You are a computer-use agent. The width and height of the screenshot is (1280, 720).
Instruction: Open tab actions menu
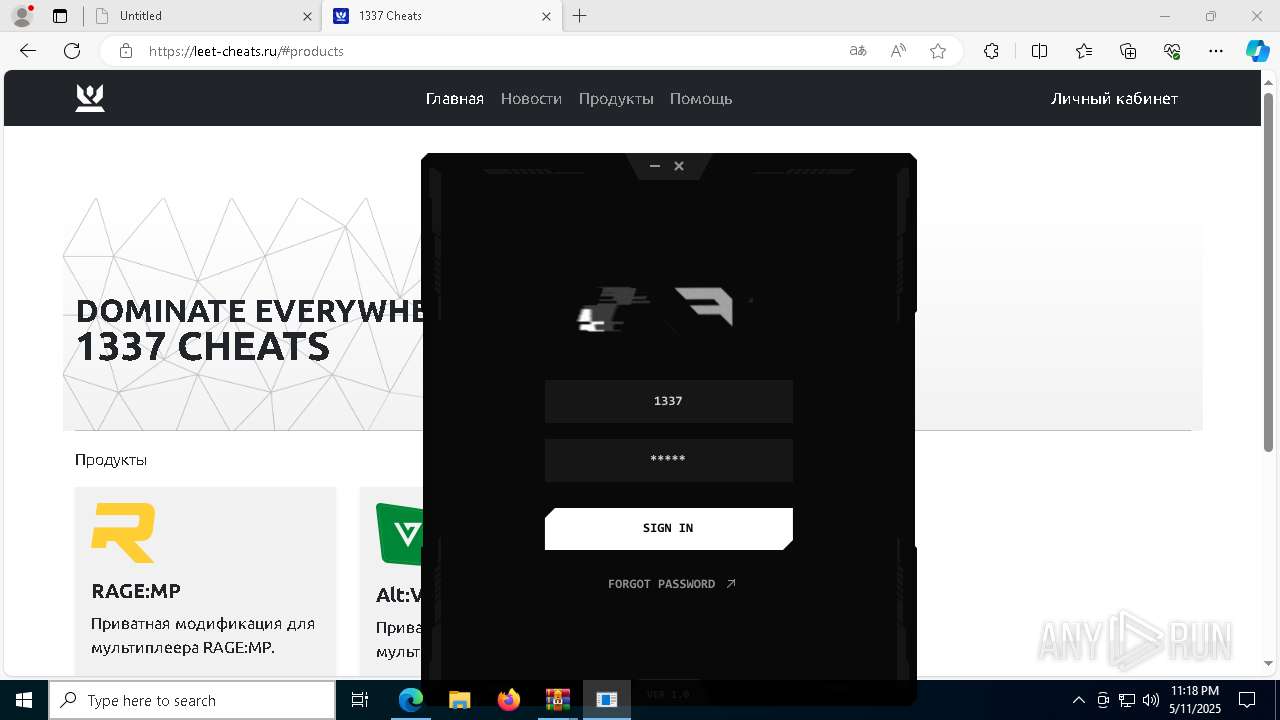60,16
